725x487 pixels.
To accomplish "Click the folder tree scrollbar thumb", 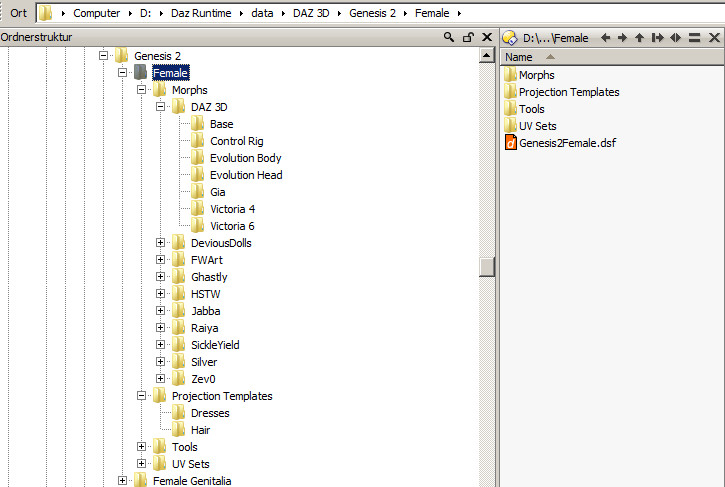I will pyautogui.click(x=486, y=267).
